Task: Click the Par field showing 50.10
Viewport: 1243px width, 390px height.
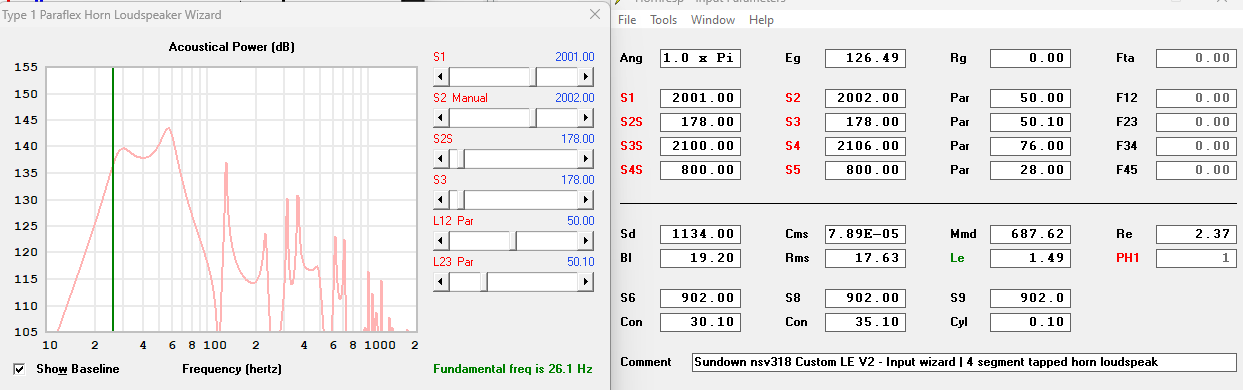Action: 1030,122
